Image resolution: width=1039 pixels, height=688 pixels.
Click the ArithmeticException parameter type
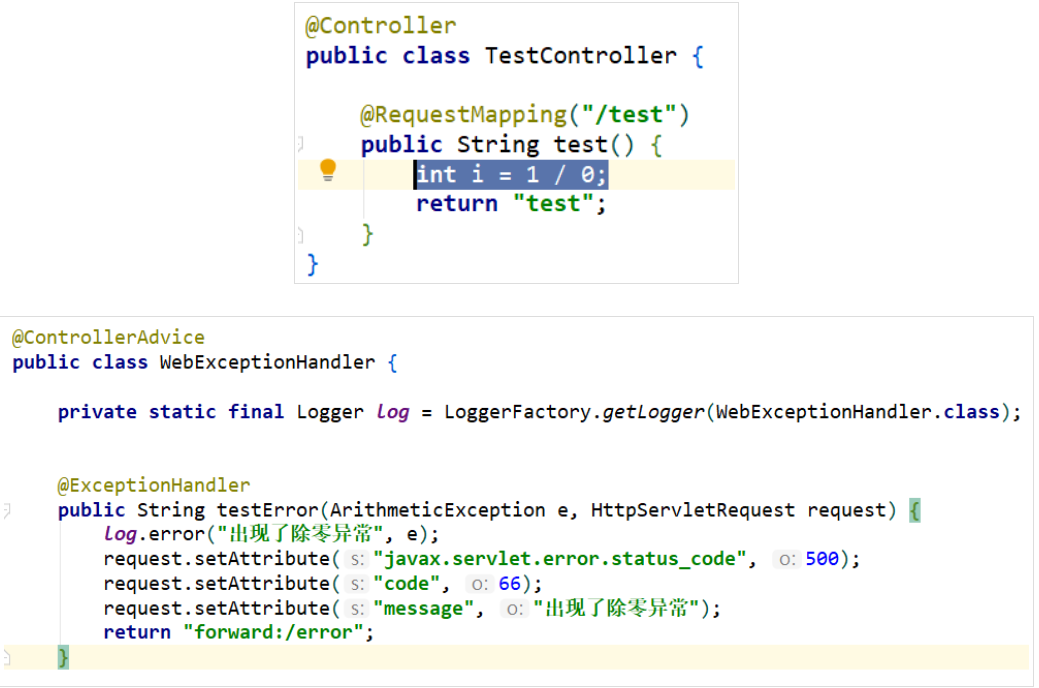[x=437, y=510]
